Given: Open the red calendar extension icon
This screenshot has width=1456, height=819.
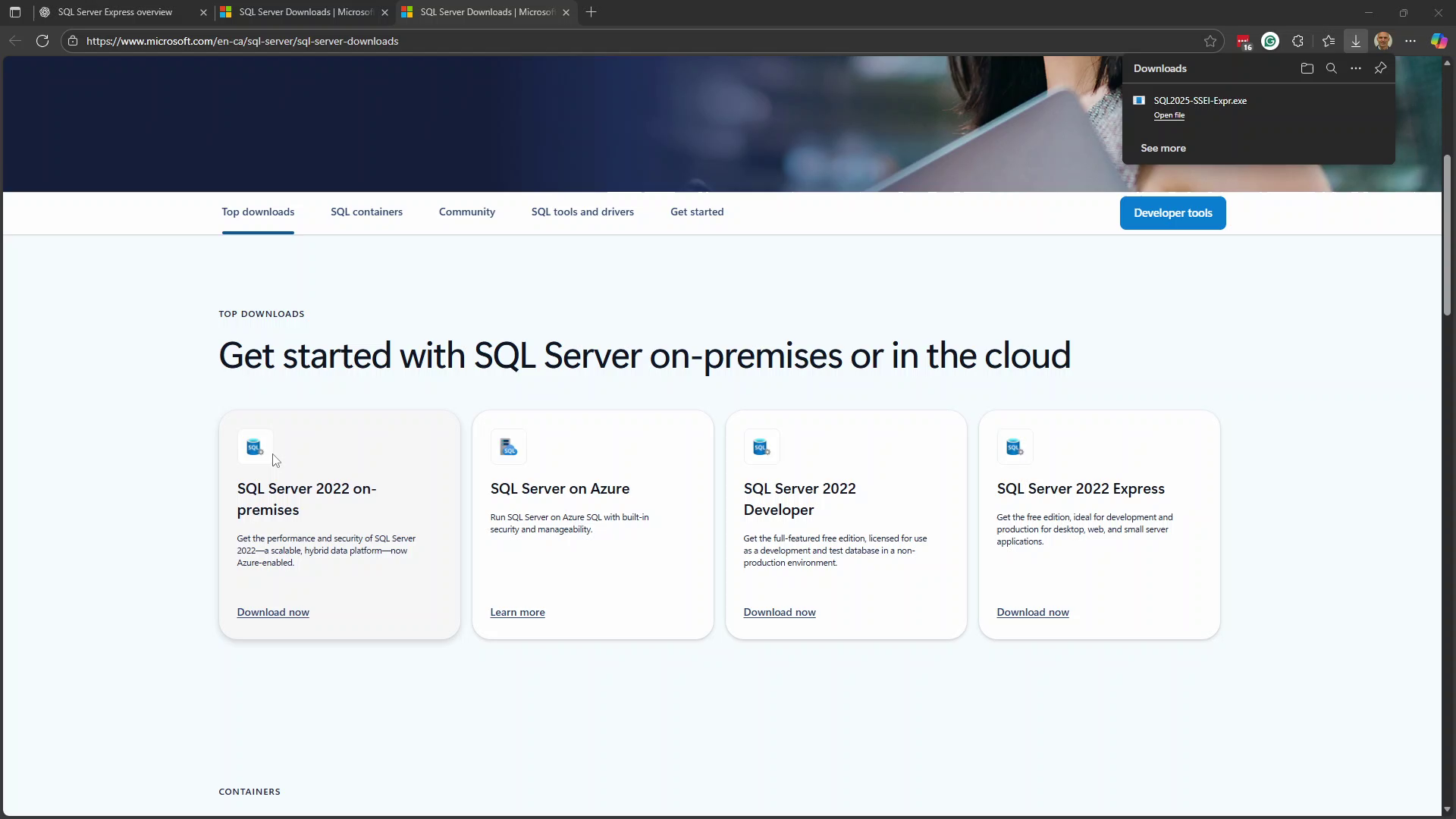Looking at the screenshot, I should pos(1243,42).
